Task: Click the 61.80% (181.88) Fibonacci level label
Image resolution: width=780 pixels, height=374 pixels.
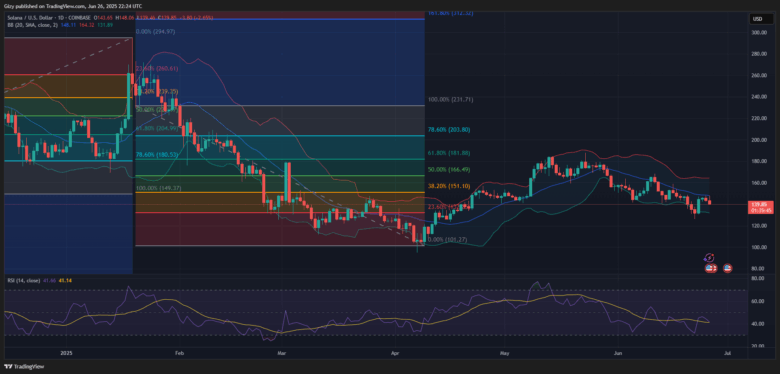Action: 448,153
